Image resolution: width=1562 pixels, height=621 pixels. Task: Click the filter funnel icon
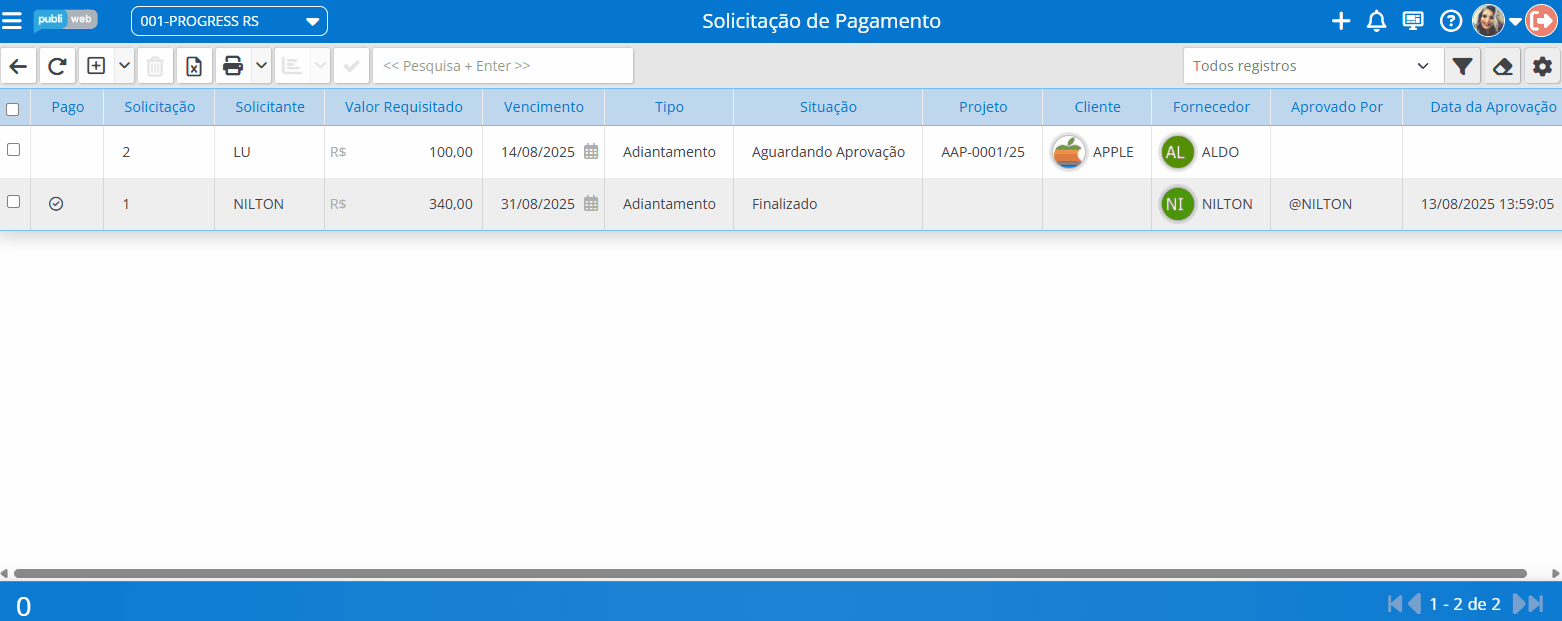(1462, 66)
